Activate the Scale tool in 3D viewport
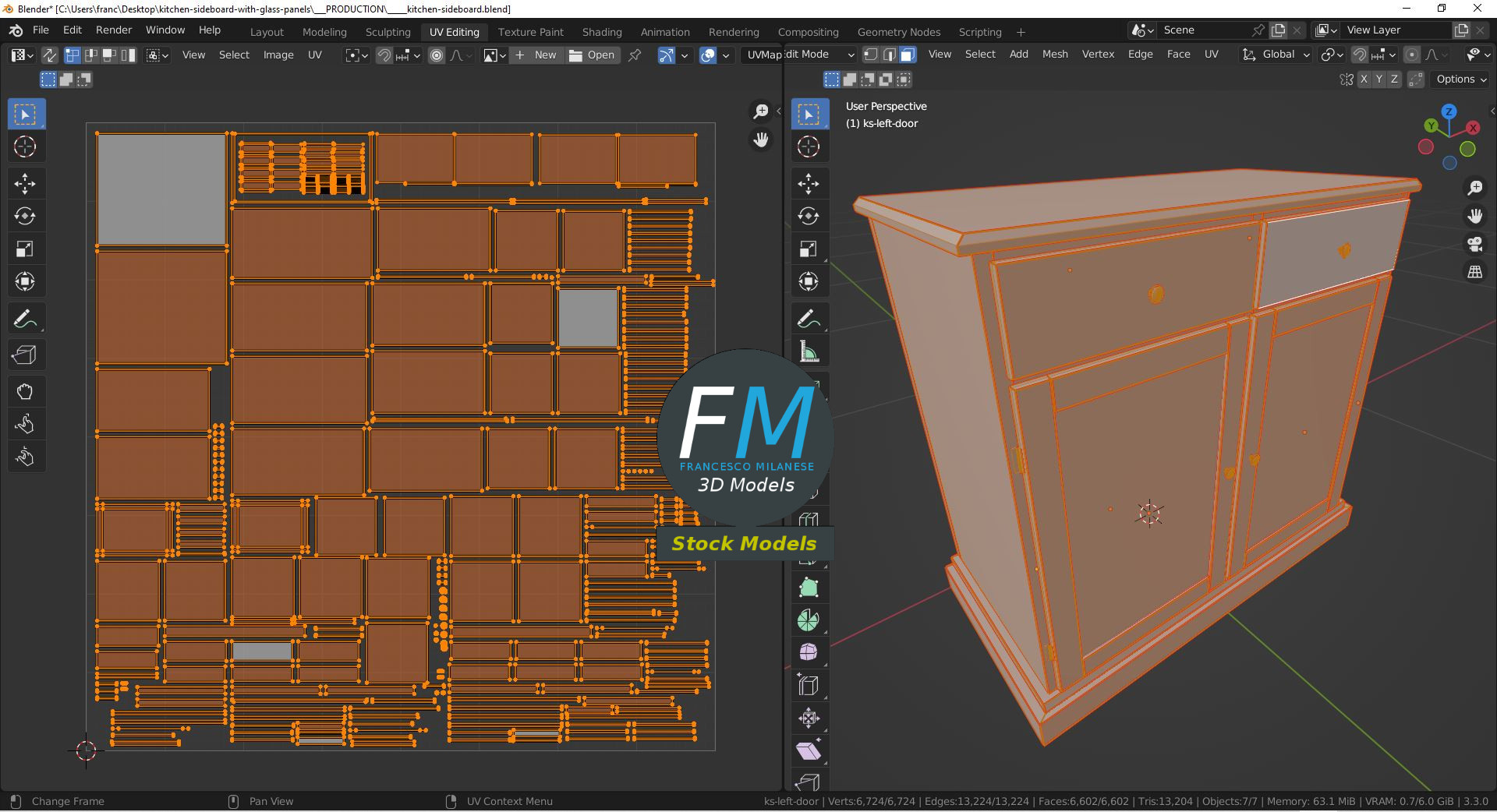The width and height of the screenshot is (1497, 812). click(809, 249)
